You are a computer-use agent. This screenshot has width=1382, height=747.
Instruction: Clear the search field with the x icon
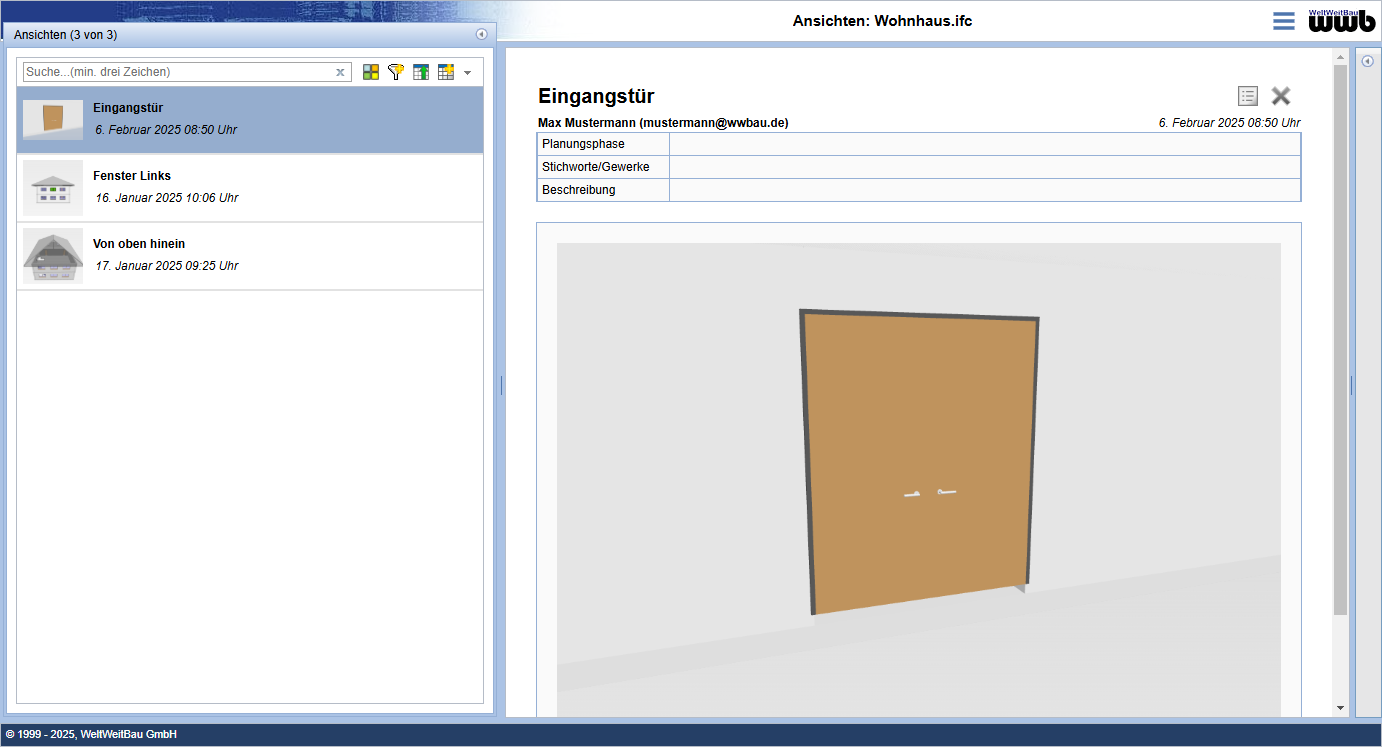340,72
